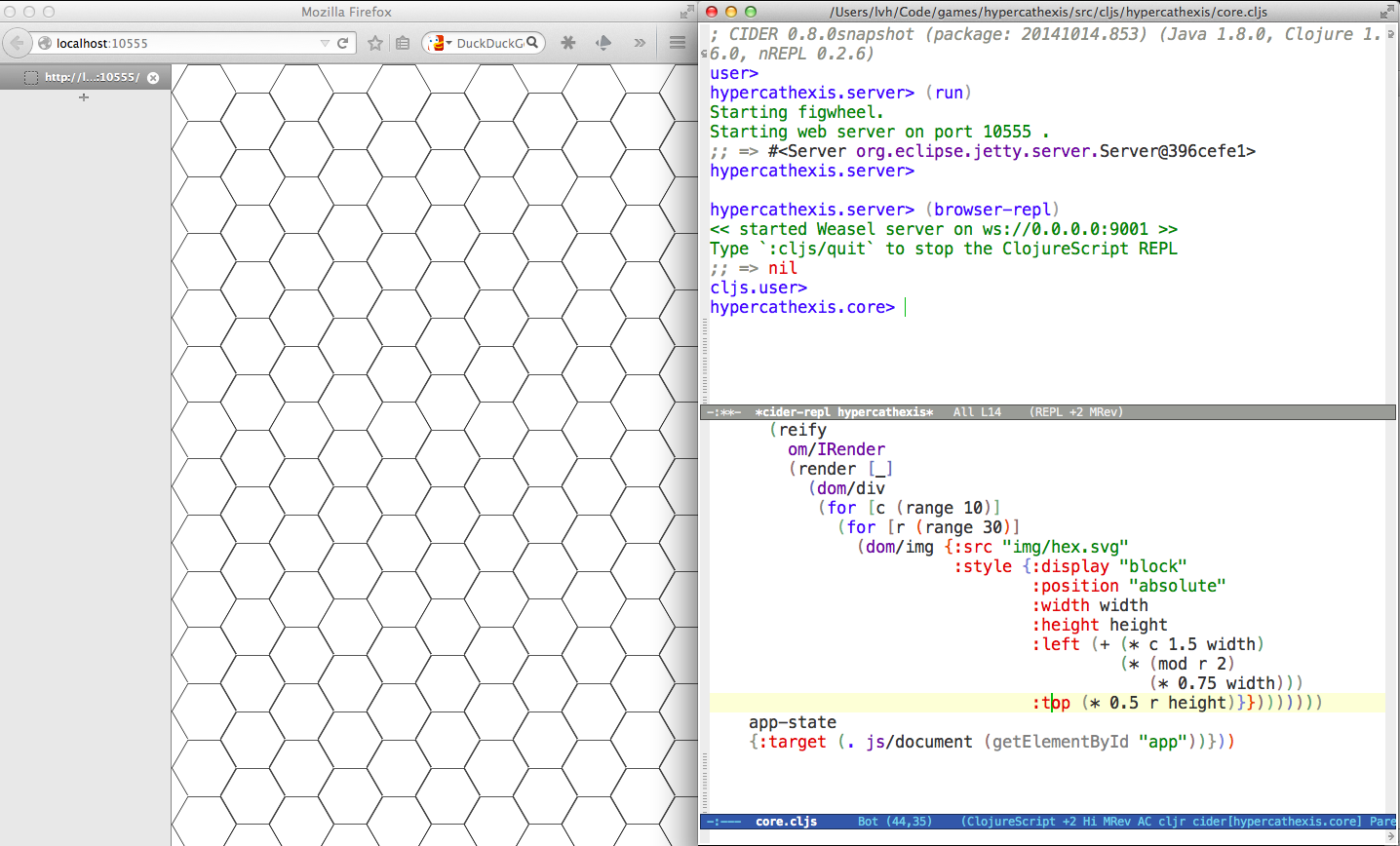Click the (range 10) expression
This screenshot has height=846, width=1400.
[x=944, y=508]
